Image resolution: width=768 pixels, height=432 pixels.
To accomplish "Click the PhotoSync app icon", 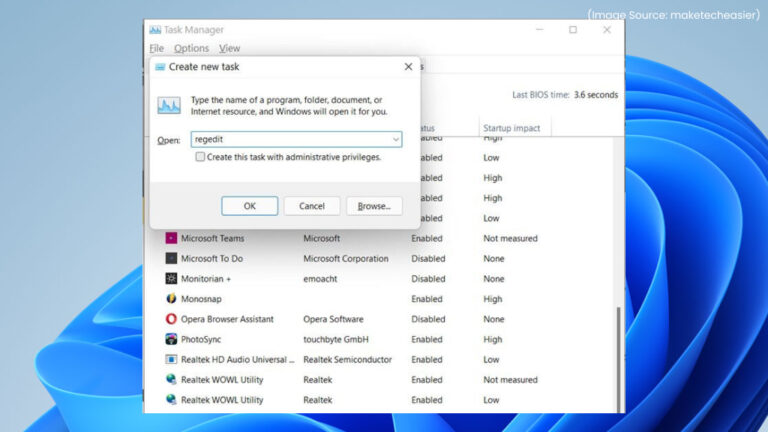I will (171, 339).
